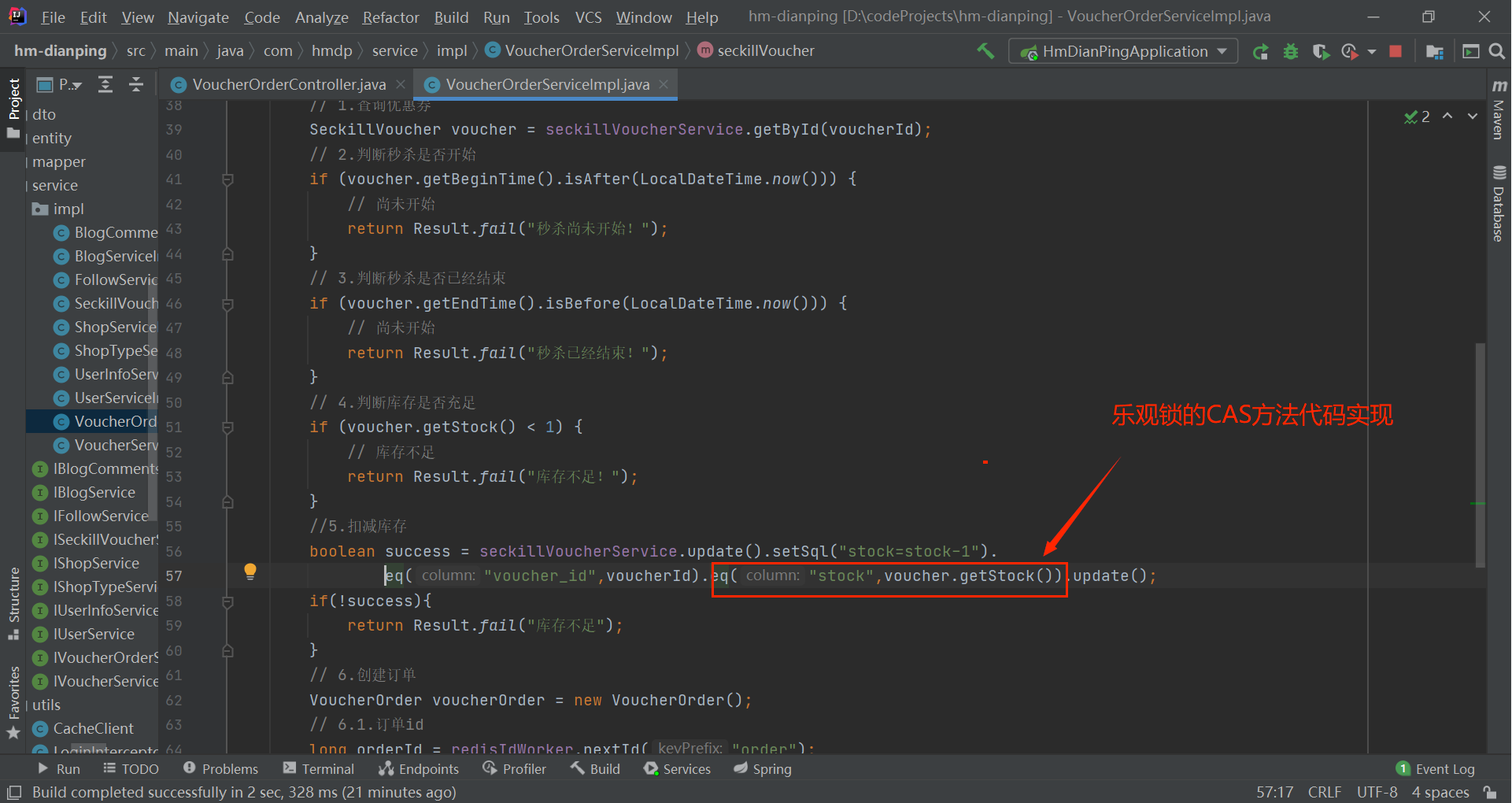The image size is (1512, 803).
Task: Open the Favorites tool window
Action: (x=13, y=703)
